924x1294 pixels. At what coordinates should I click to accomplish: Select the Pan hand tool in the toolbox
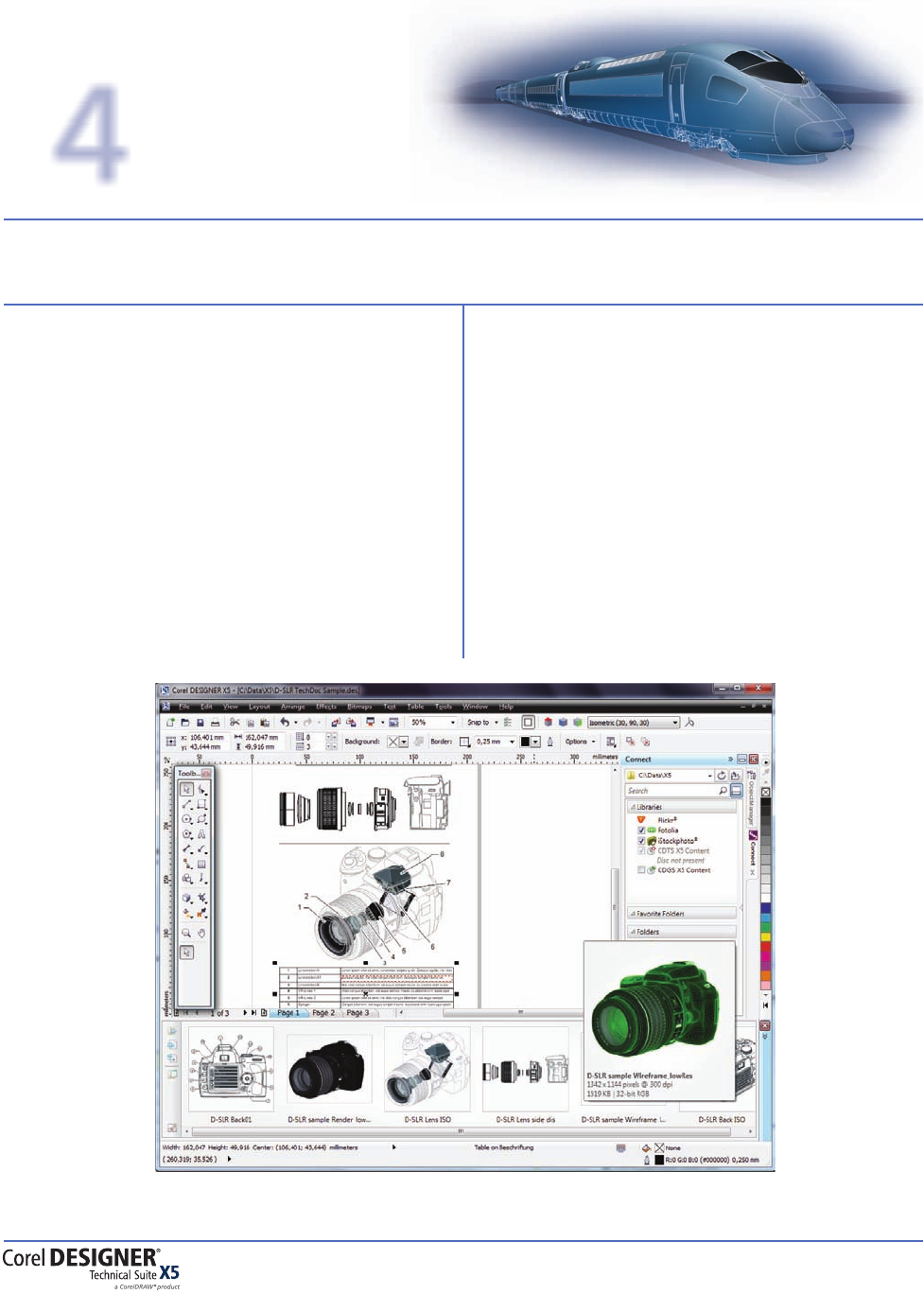point(201,933)
